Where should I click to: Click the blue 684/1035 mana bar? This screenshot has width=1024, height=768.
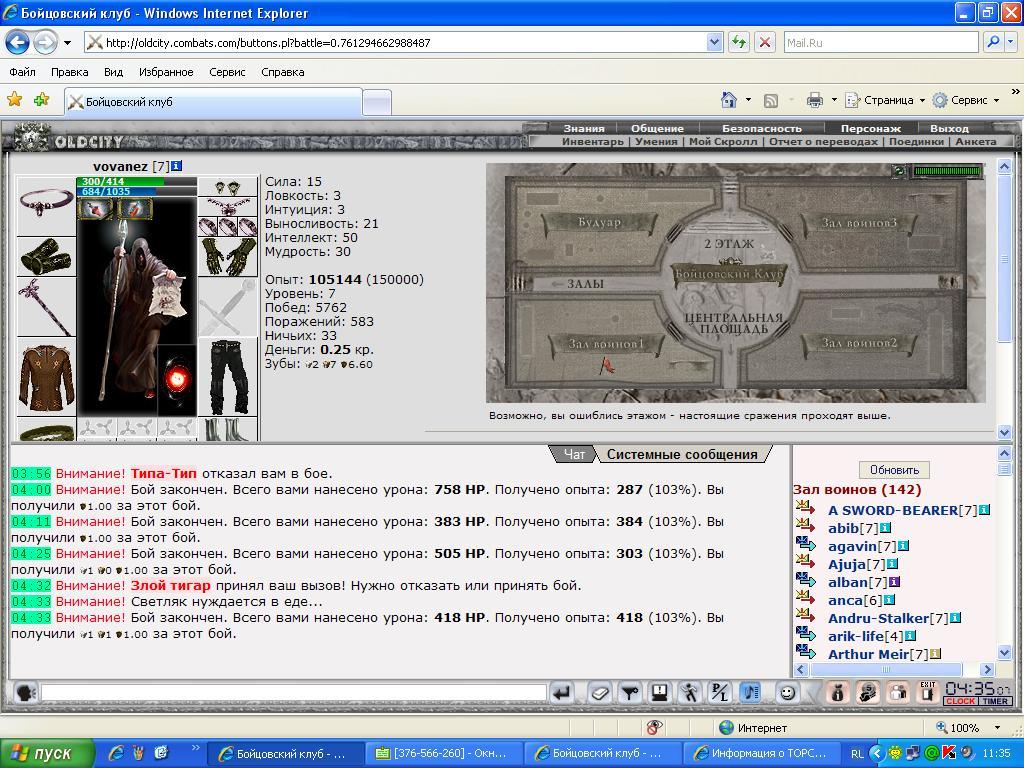tap(136, 191)
